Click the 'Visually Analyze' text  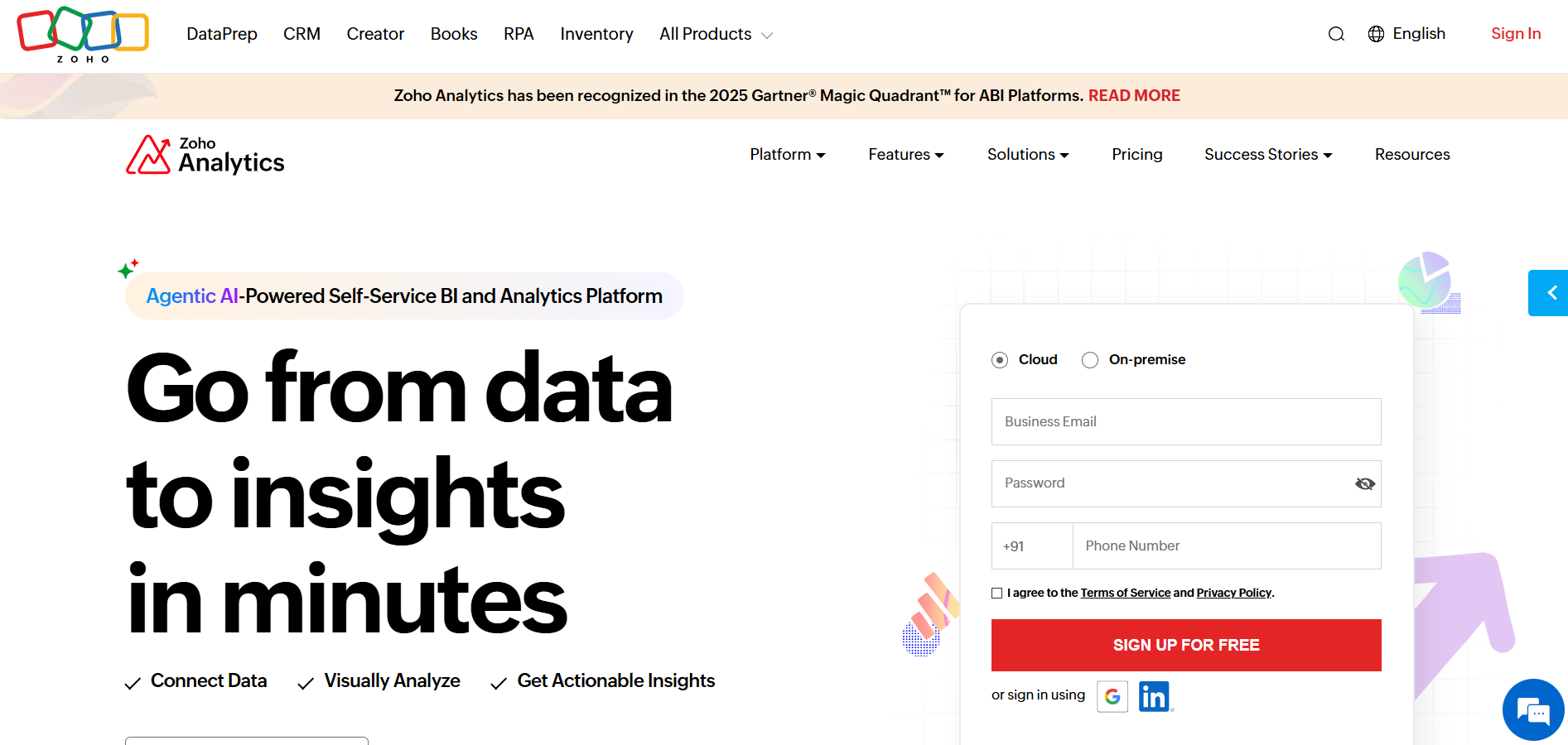tap(392, 681)
